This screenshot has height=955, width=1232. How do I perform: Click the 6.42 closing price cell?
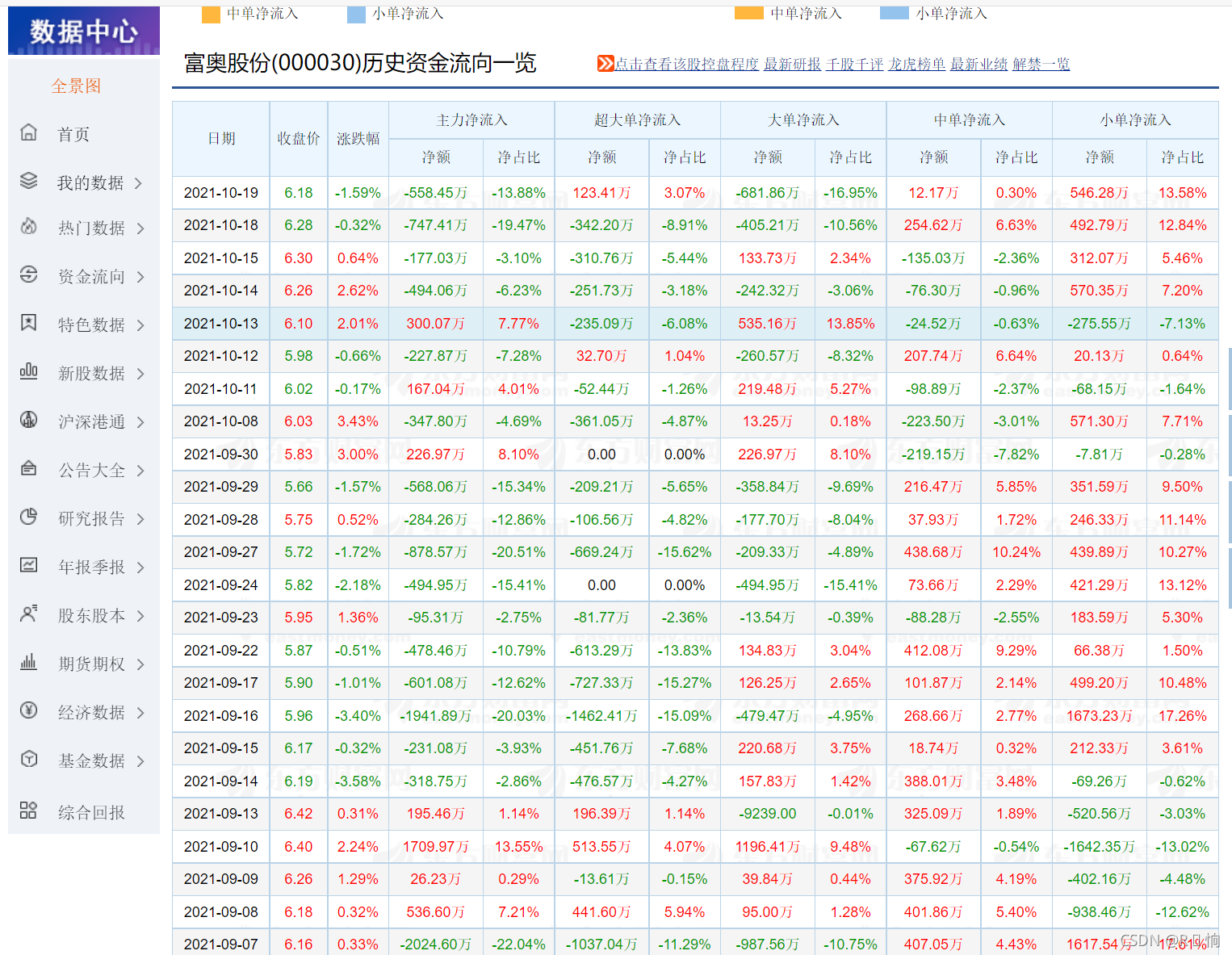299,814
